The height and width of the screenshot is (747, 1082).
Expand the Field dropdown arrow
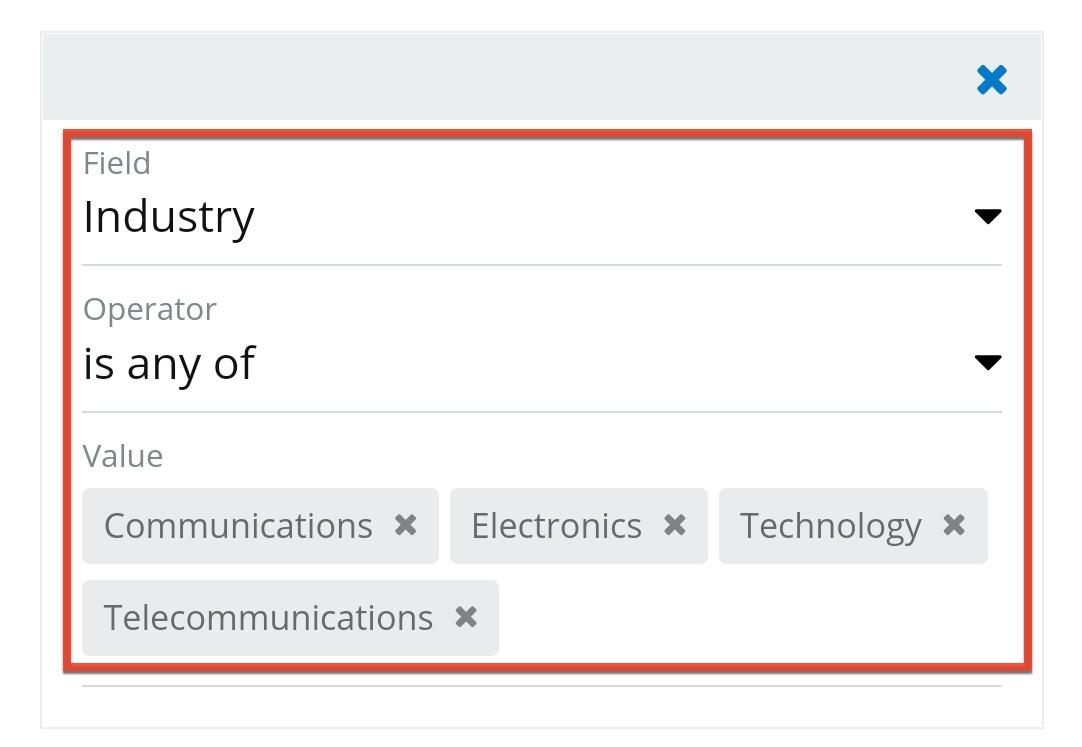[987, 216]
